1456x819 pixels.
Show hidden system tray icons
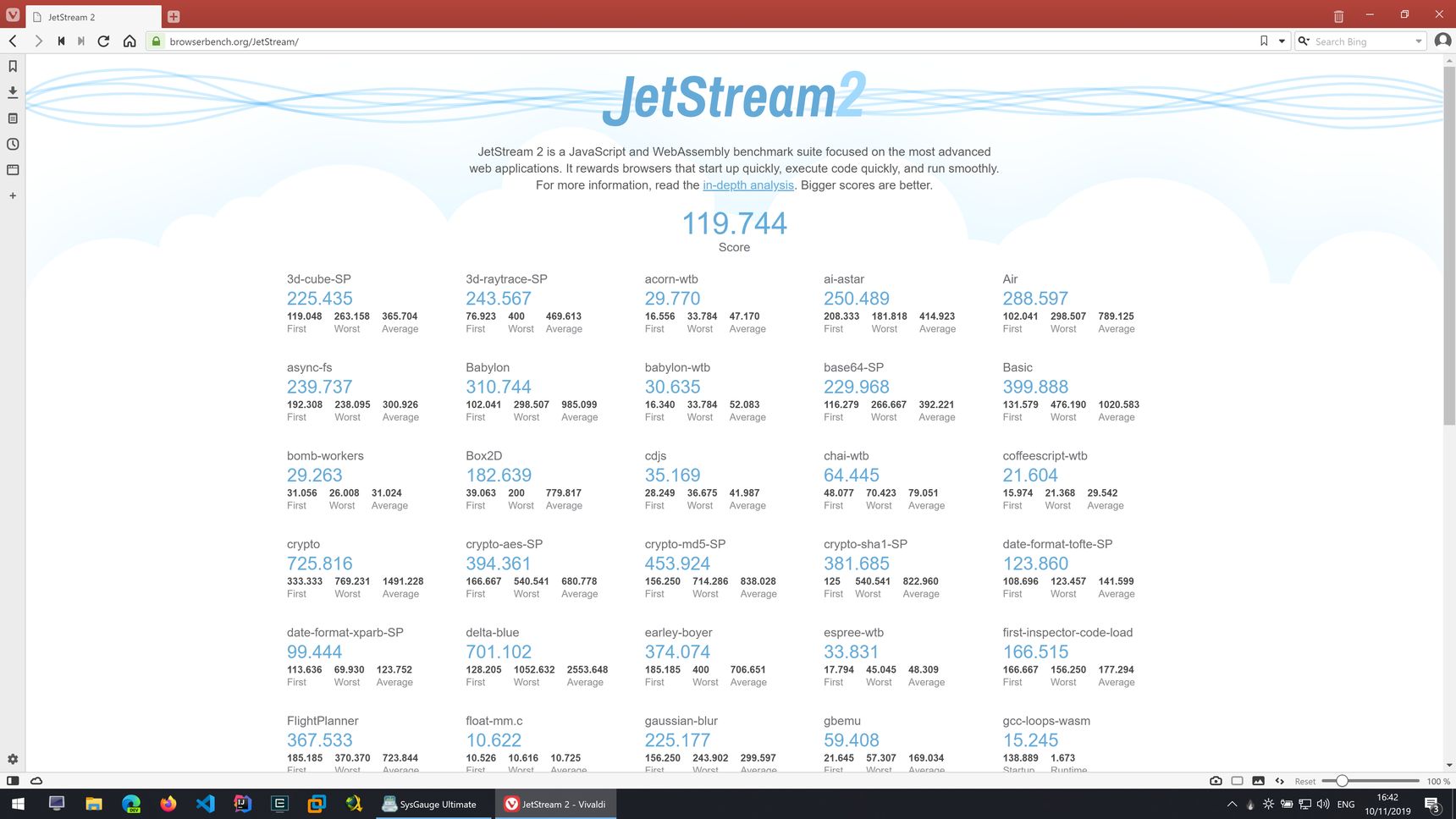click(1232, 804)
